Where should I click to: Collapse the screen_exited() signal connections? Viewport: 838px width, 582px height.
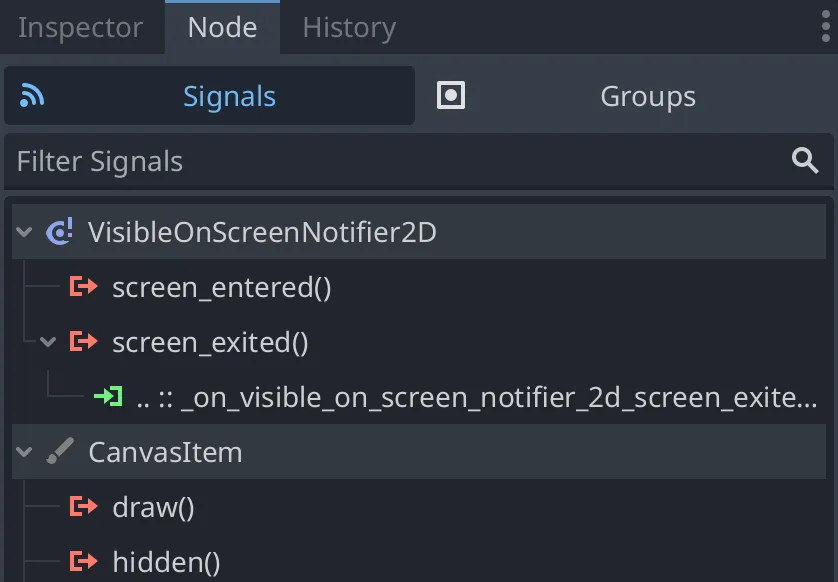coord(47,343)
